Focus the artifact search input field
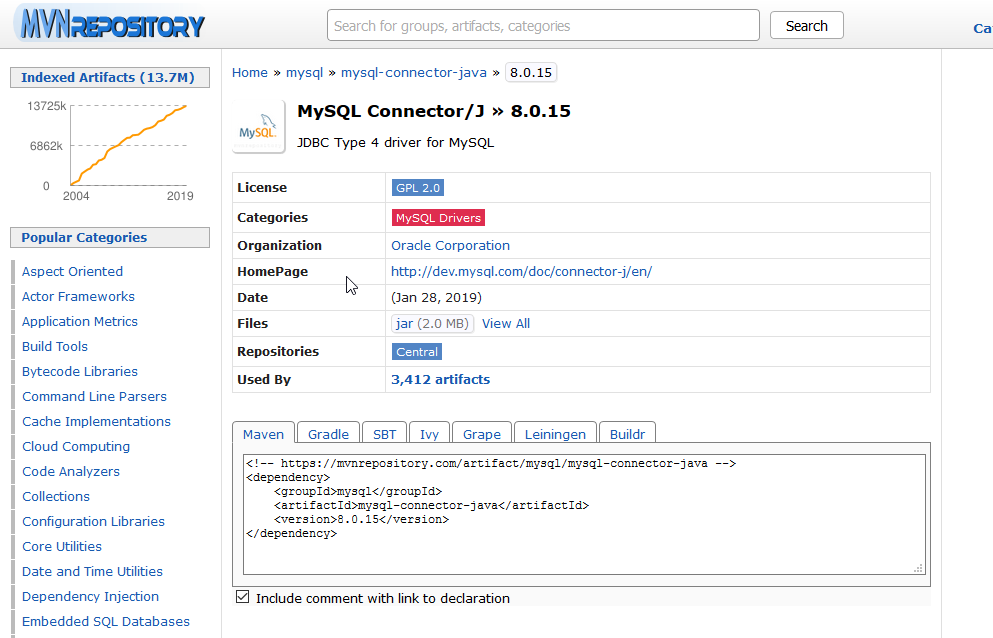This screenshot has height=638, width=993. coord(543,26)
